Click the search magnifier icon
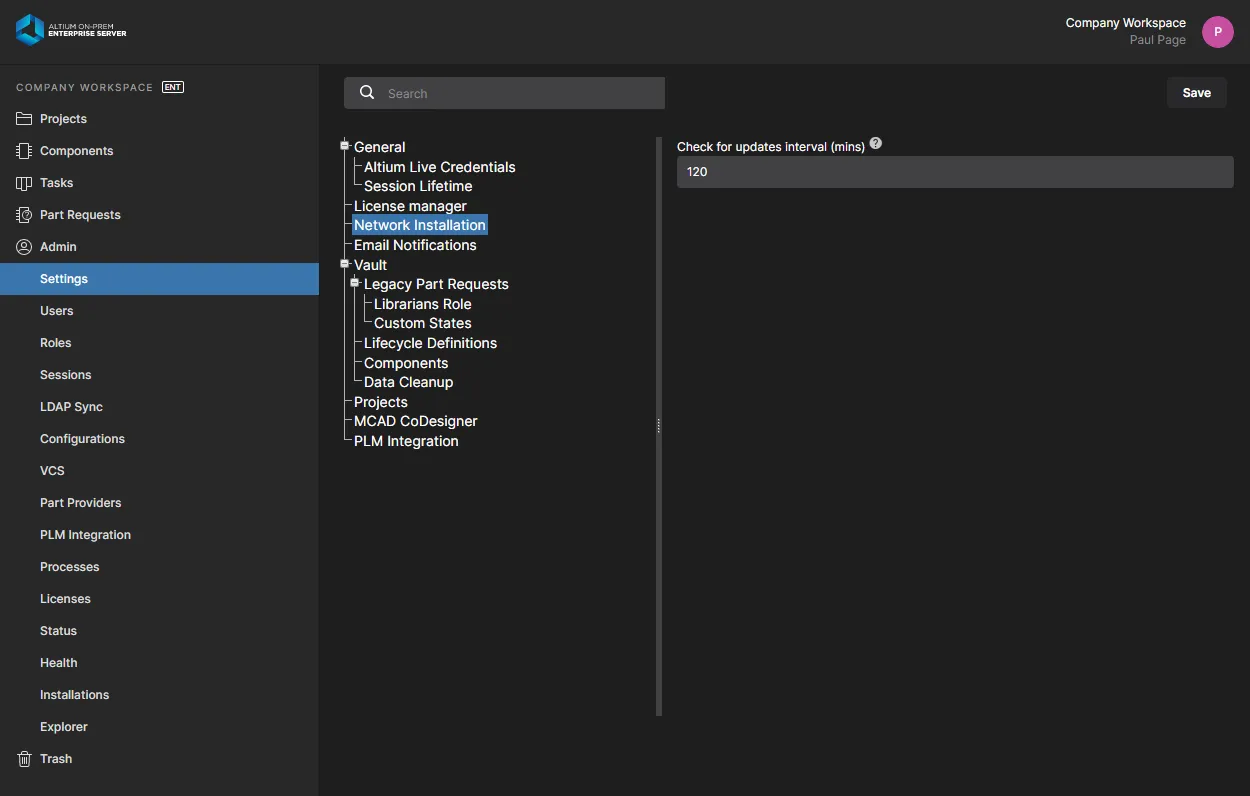This screenshot has height=796, width=1250. click(x=367, y=93)
